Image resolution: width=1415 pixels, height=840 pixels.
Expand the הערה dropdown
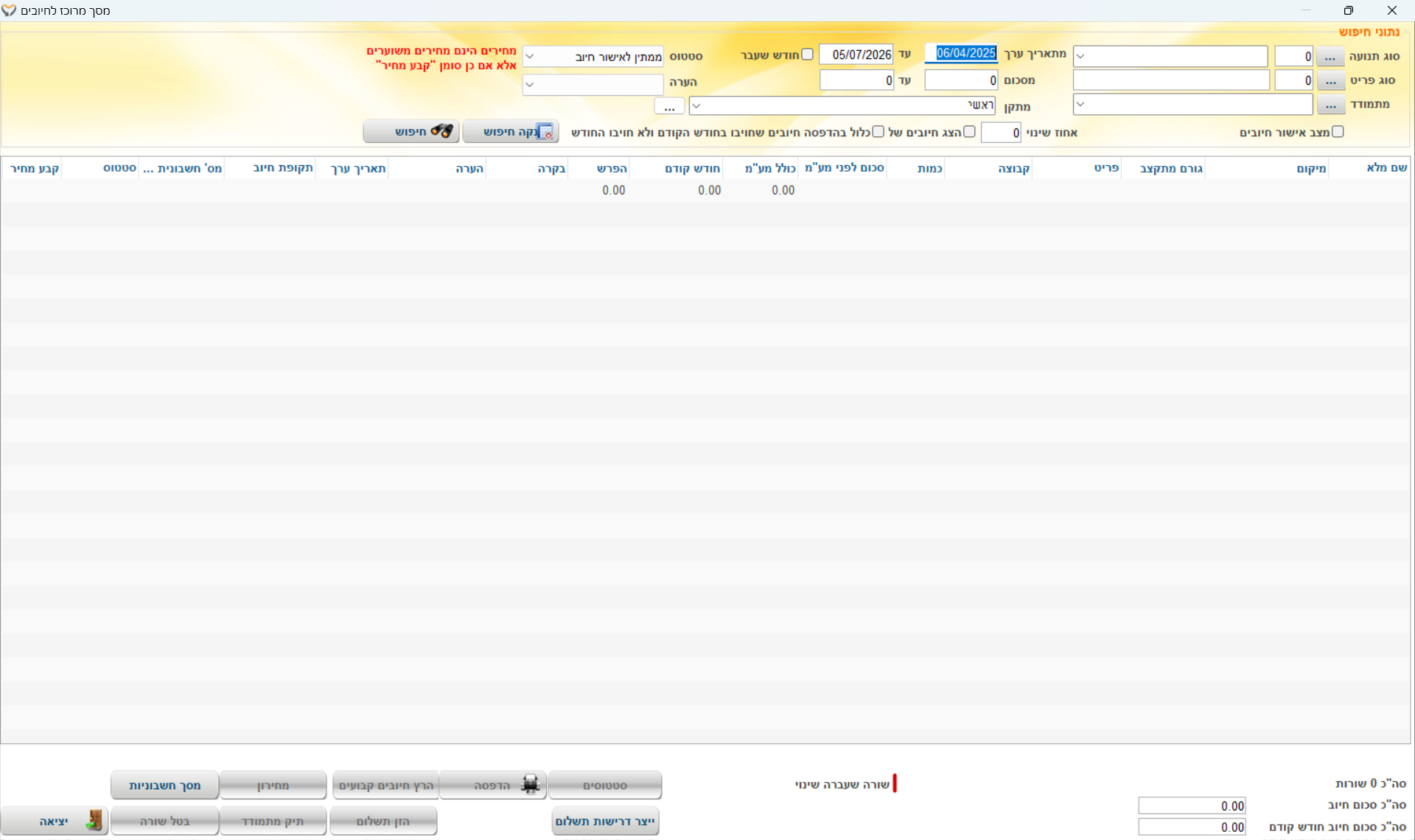(530, 84)
